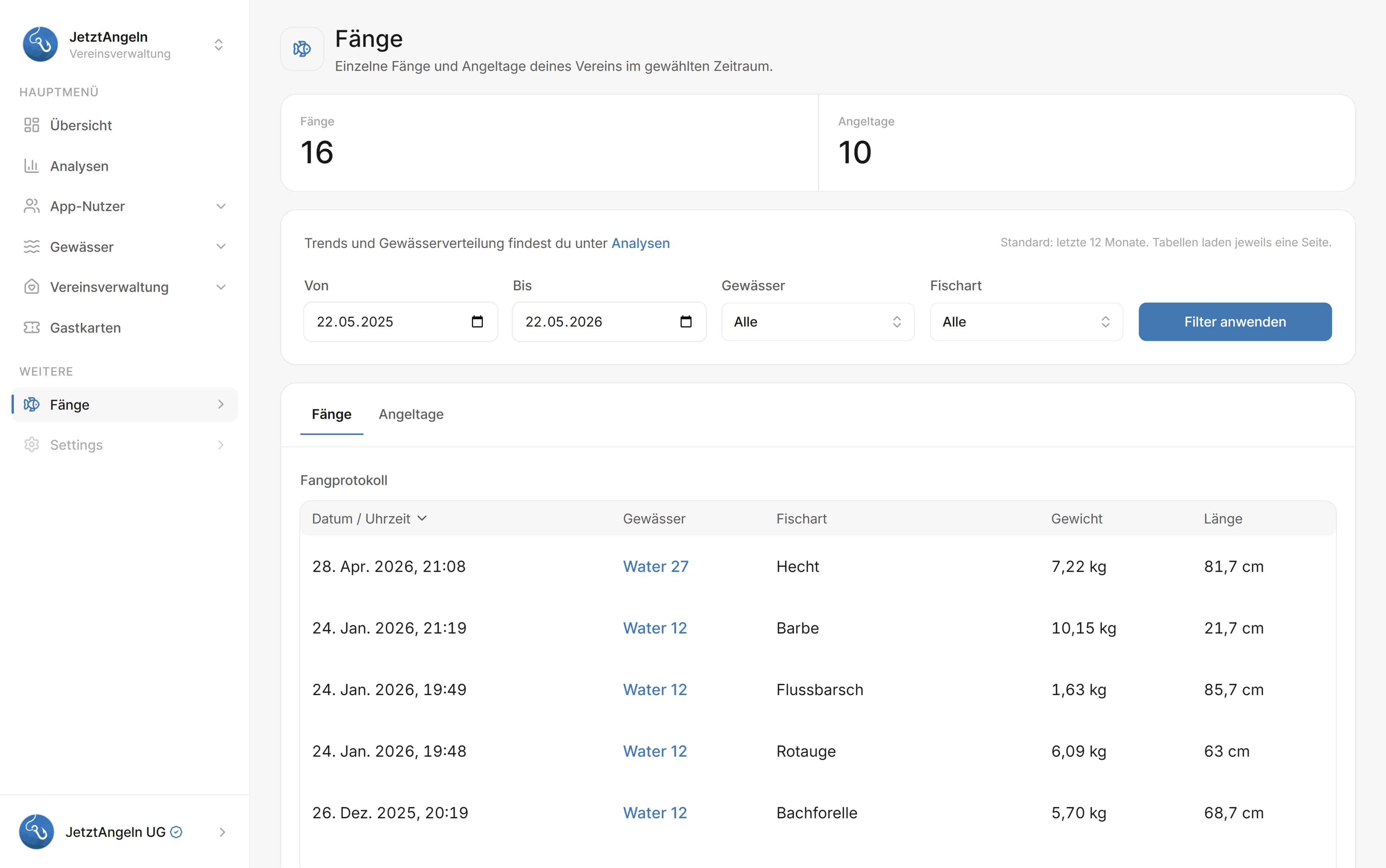Viewport: 1386px width, 868px height.
Task: Open the Settings arrow in sidebar
Action: [221, 445]
